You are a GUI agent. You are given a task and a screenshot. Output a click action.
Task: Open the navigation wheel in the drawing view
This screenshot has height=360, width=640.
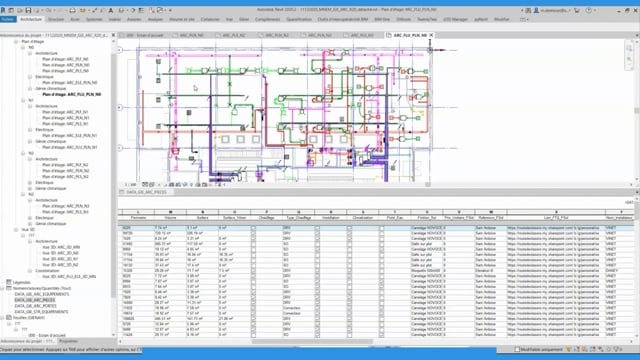[629, 48]
